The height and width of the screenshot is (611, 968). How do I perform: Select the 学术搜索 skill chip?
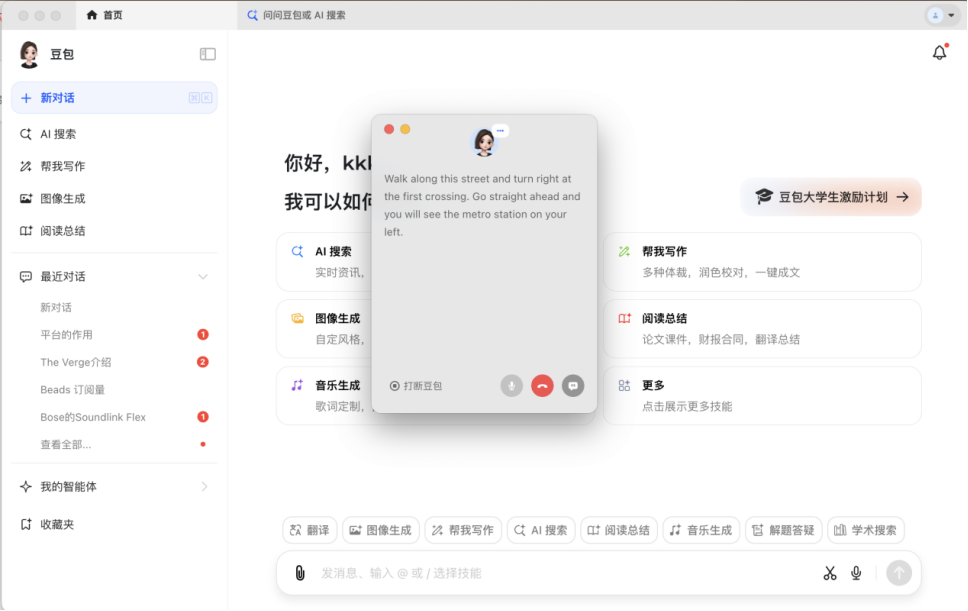click(x=866, y=530)
